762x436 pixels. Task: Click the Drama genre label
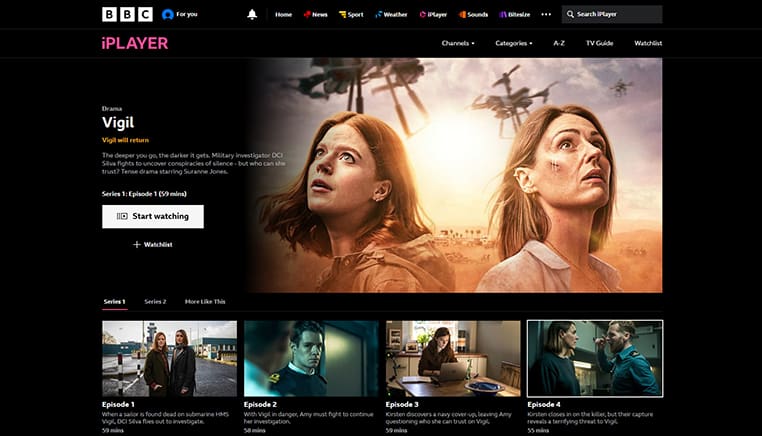[x=112, y=108]
